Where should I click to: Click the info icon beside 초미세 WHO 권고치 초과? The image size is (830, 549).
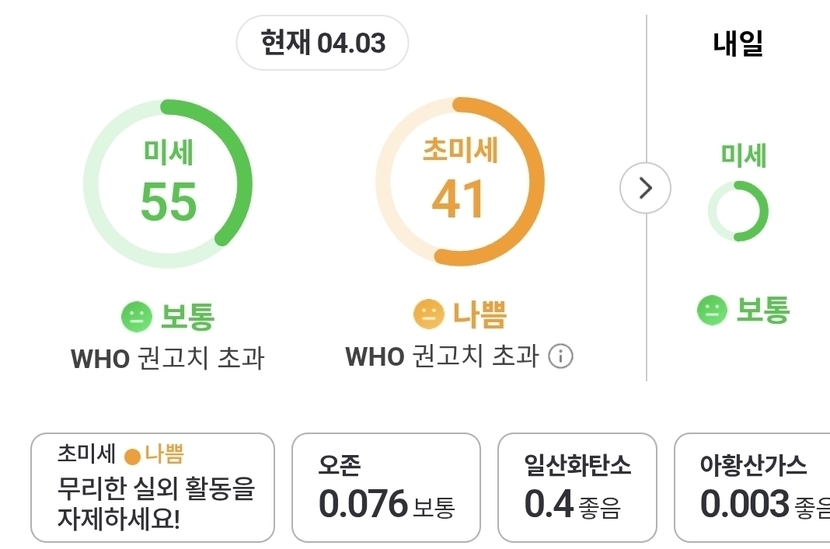coord(561,356)
